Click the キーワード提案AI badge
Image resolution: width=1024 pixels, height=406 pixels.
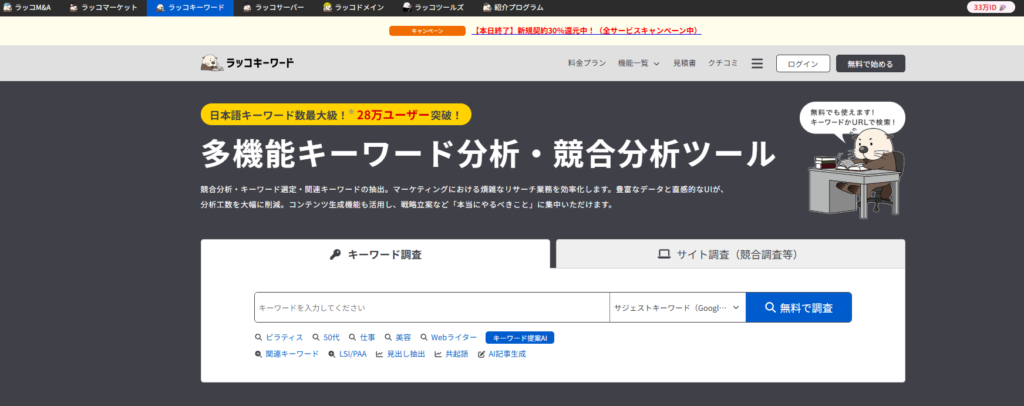coord(519,338)
